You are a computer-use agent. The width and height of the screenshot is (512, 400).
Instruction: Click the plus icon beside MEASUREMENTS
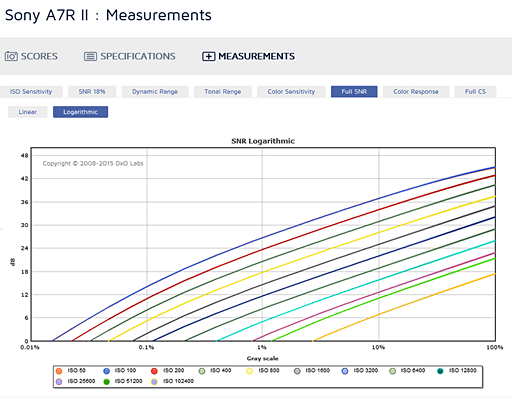click(208, 56)
